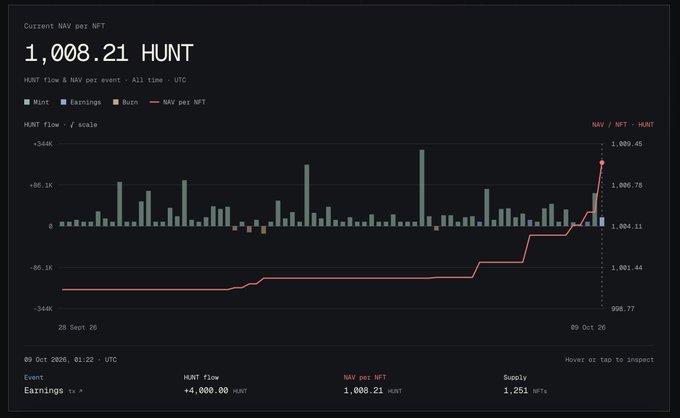Select the highlighted light-blue Earnings bar at chart end
Screen dimensions: 680x418
pos(602,222)
